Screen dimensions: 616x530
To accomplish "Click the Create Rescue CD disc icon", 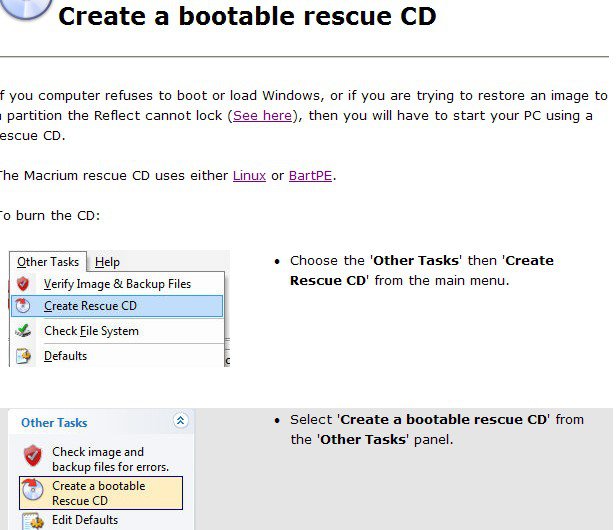I will click(23, 306).
